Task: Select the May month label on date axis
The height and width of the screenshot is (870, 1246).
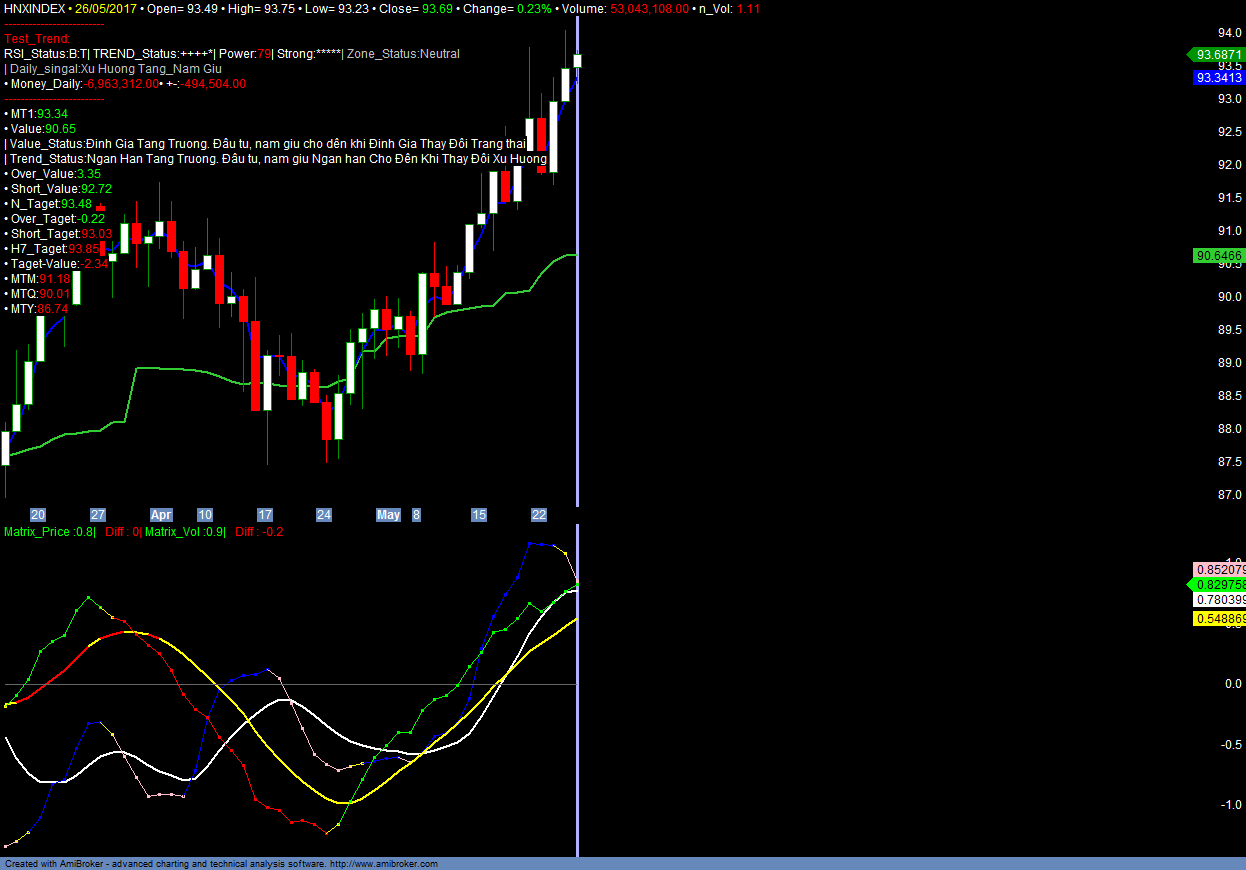Action: (x=388, y=515)
